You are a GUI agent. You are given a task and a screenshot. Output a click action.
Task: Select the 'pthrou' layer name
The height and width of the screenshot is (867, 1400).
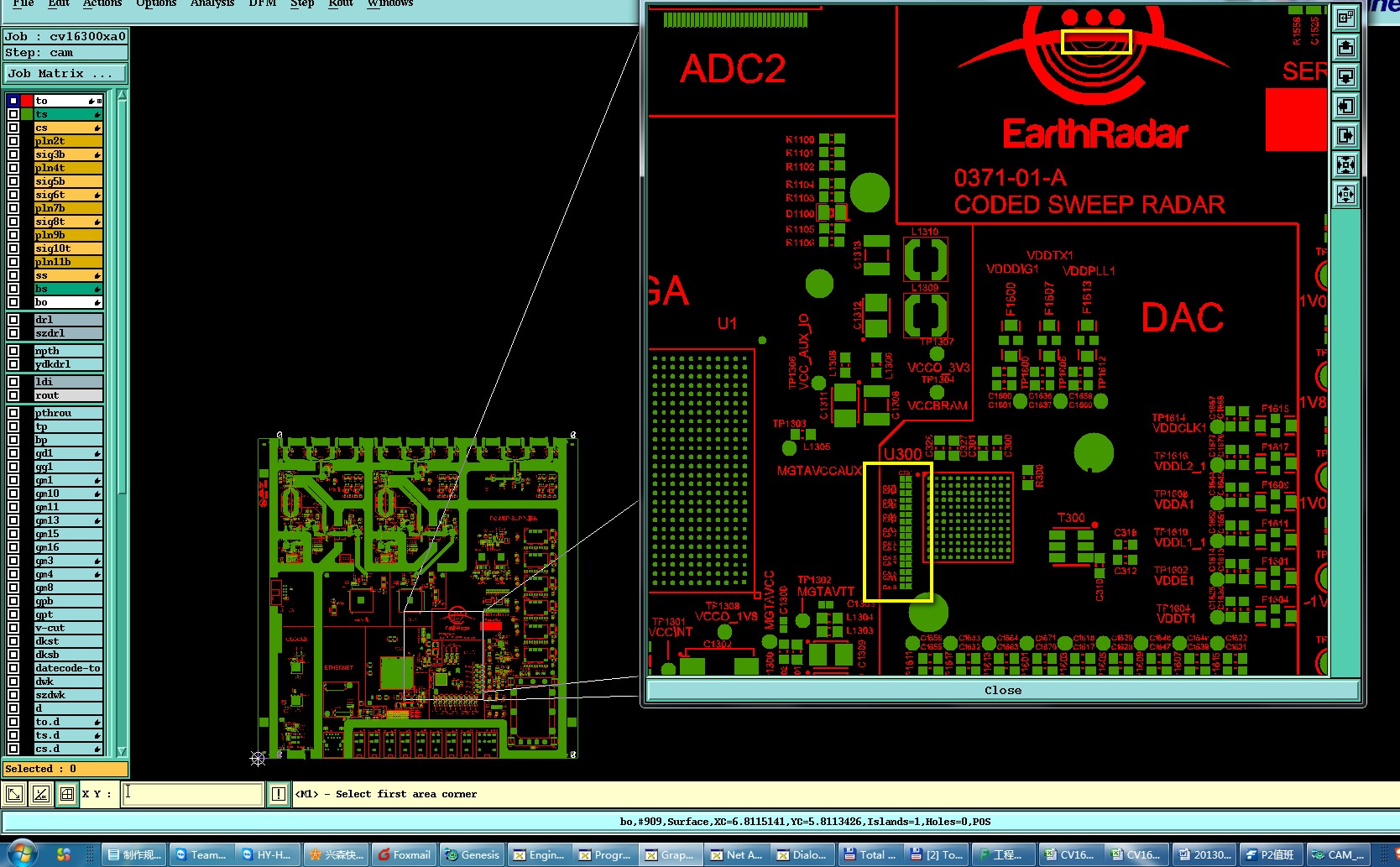tap(68, 413)
